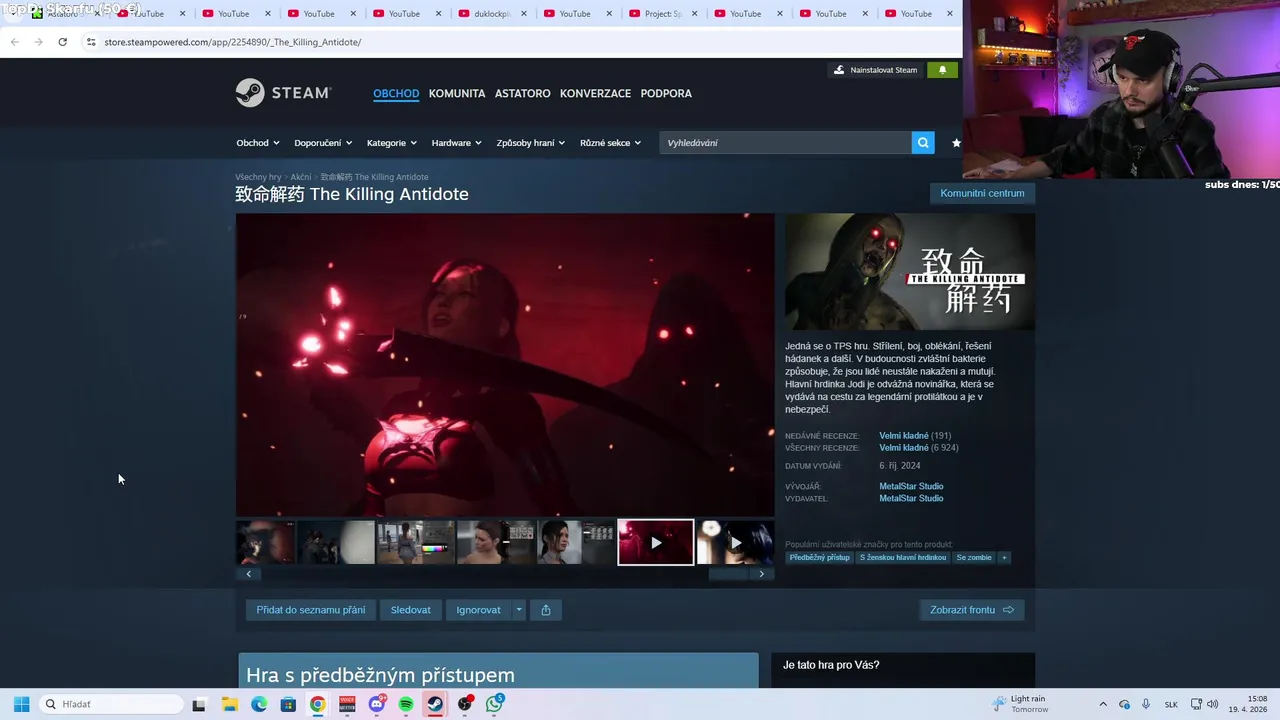The image size is (1280, 720).
Task: Switch to the duklockpl browser tab
Action: (491, 14)
